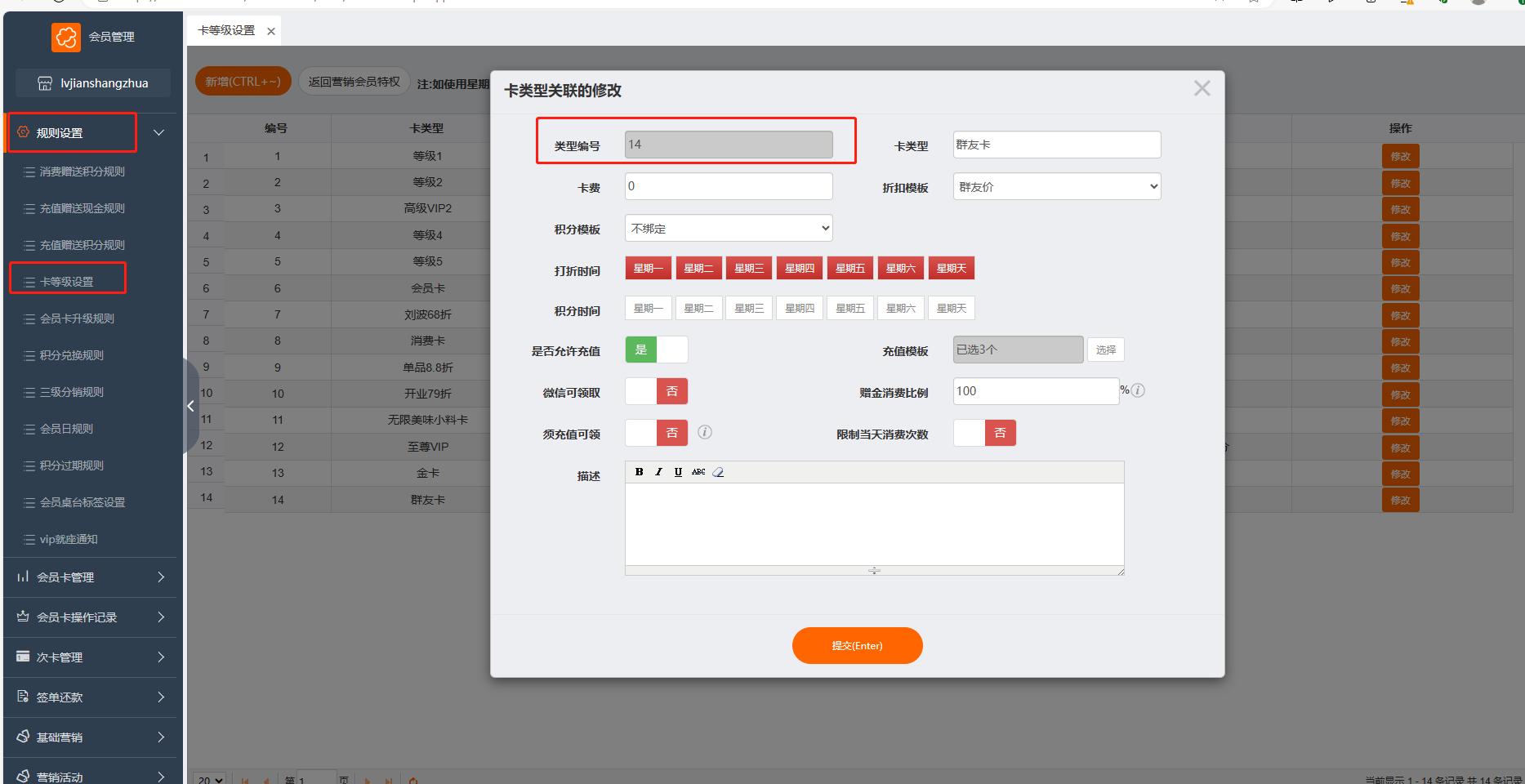Click 修改 button for row 14
This screenshot has width=1525, height=784.
tap(1400, 500)
